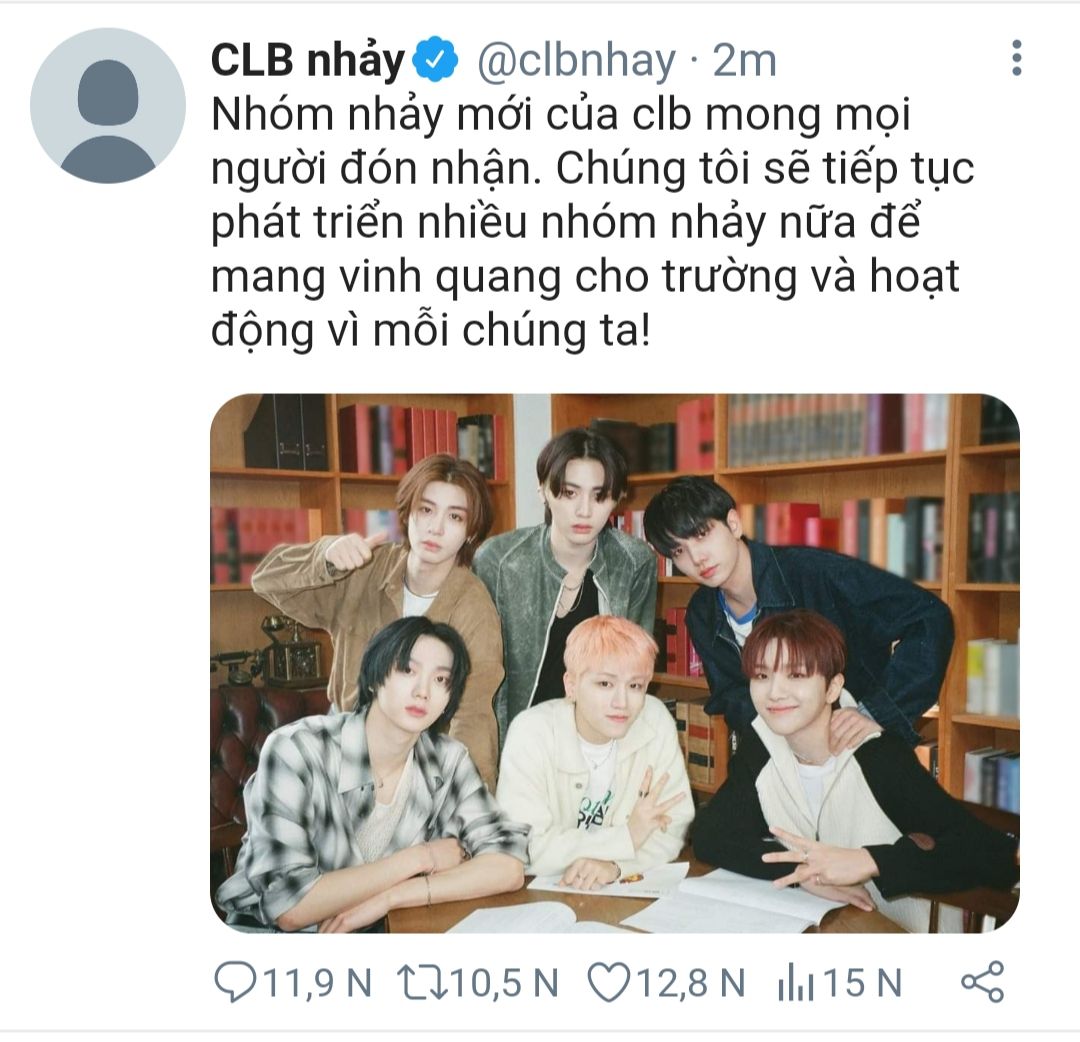Image resolution: width=1080 pixels, height=1042 pixels.
Task: Click the 12,8 N likes count
Action: point(690,983)
